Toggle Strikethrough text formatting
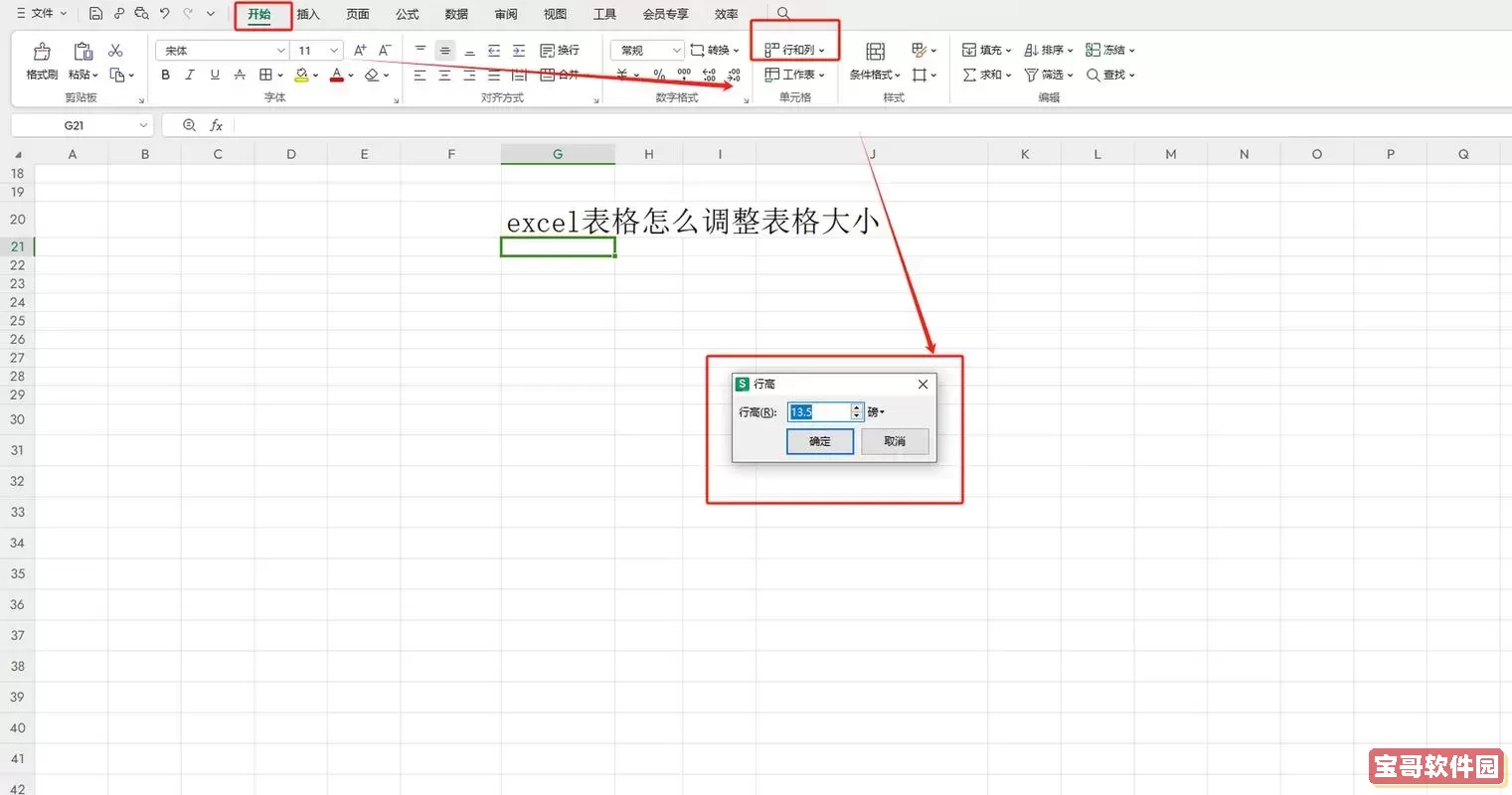1512x795 pixels. pyautogui.click(x=240, y=75)
